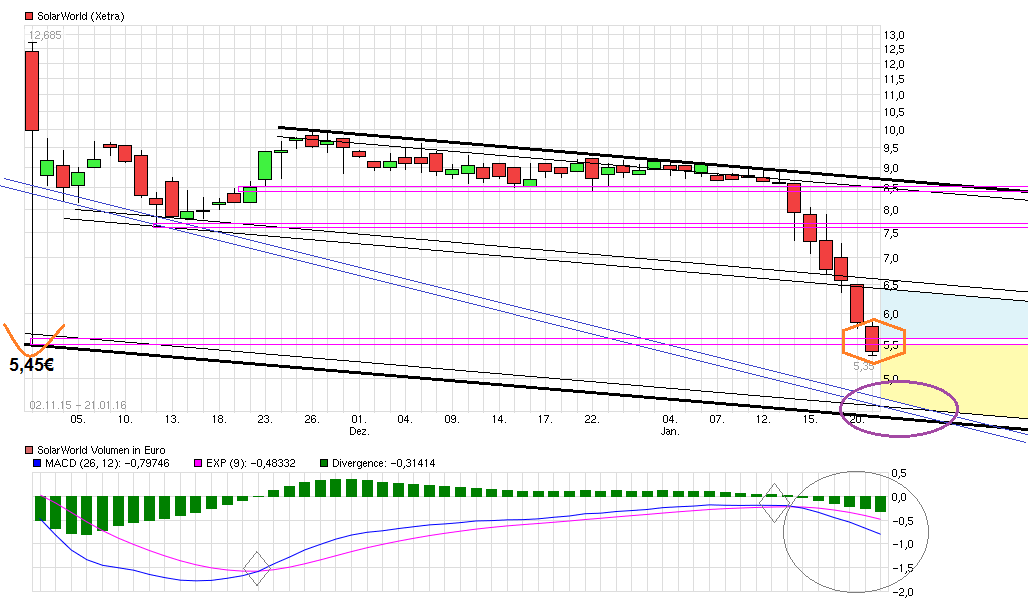Click the 0,0 MACD axis label
The width and height of the screenshot is (1028, 606).
899,497
